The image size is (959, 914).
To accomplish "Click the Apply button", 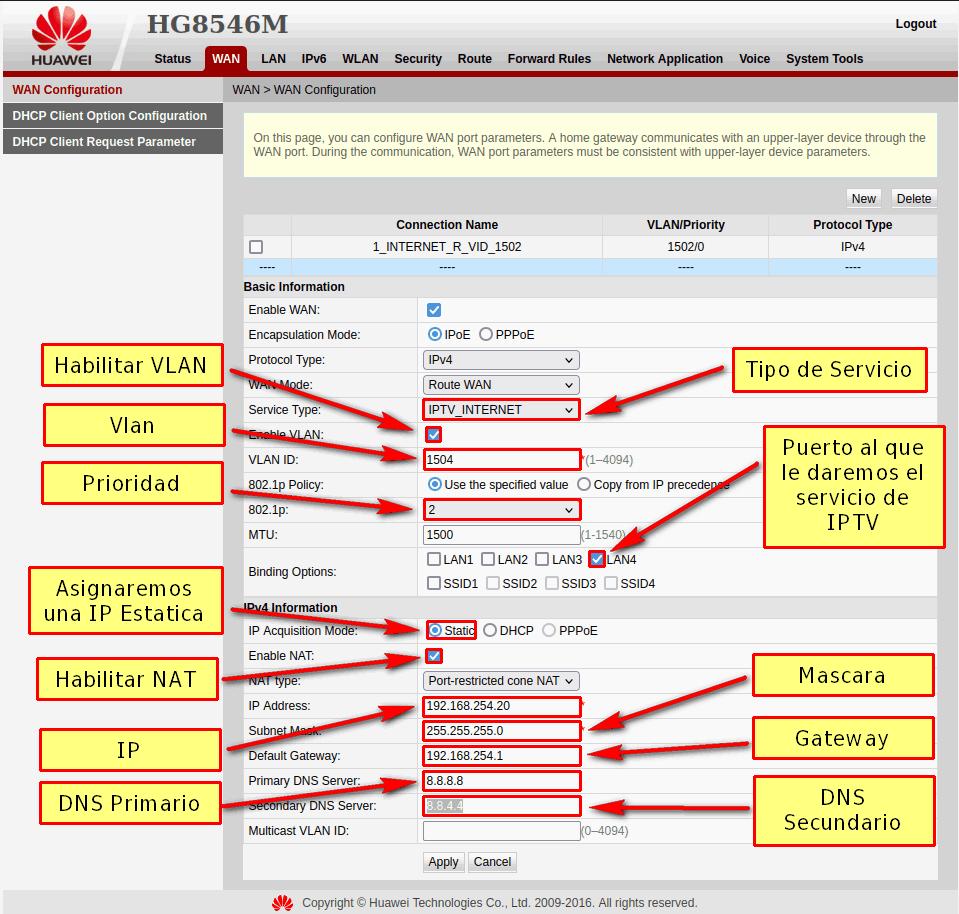I will point(443,862).
